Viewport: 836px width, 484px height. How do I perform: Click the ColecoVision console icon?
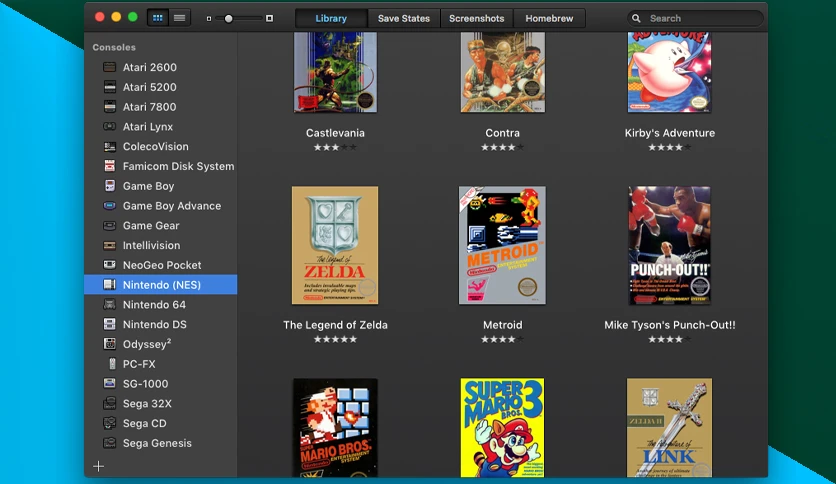[109, 146]
